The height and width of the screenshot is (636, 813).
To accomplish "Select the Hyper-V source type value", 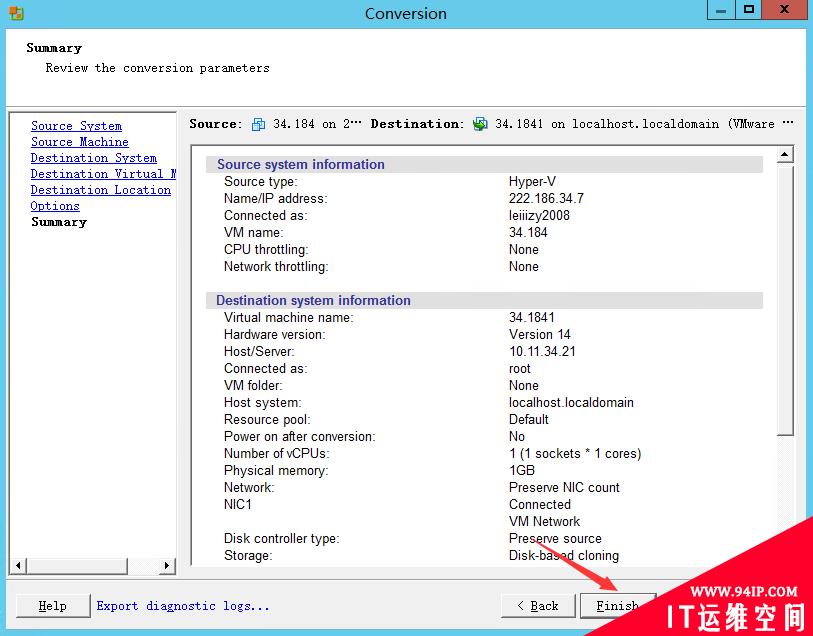I will [532, 182].
